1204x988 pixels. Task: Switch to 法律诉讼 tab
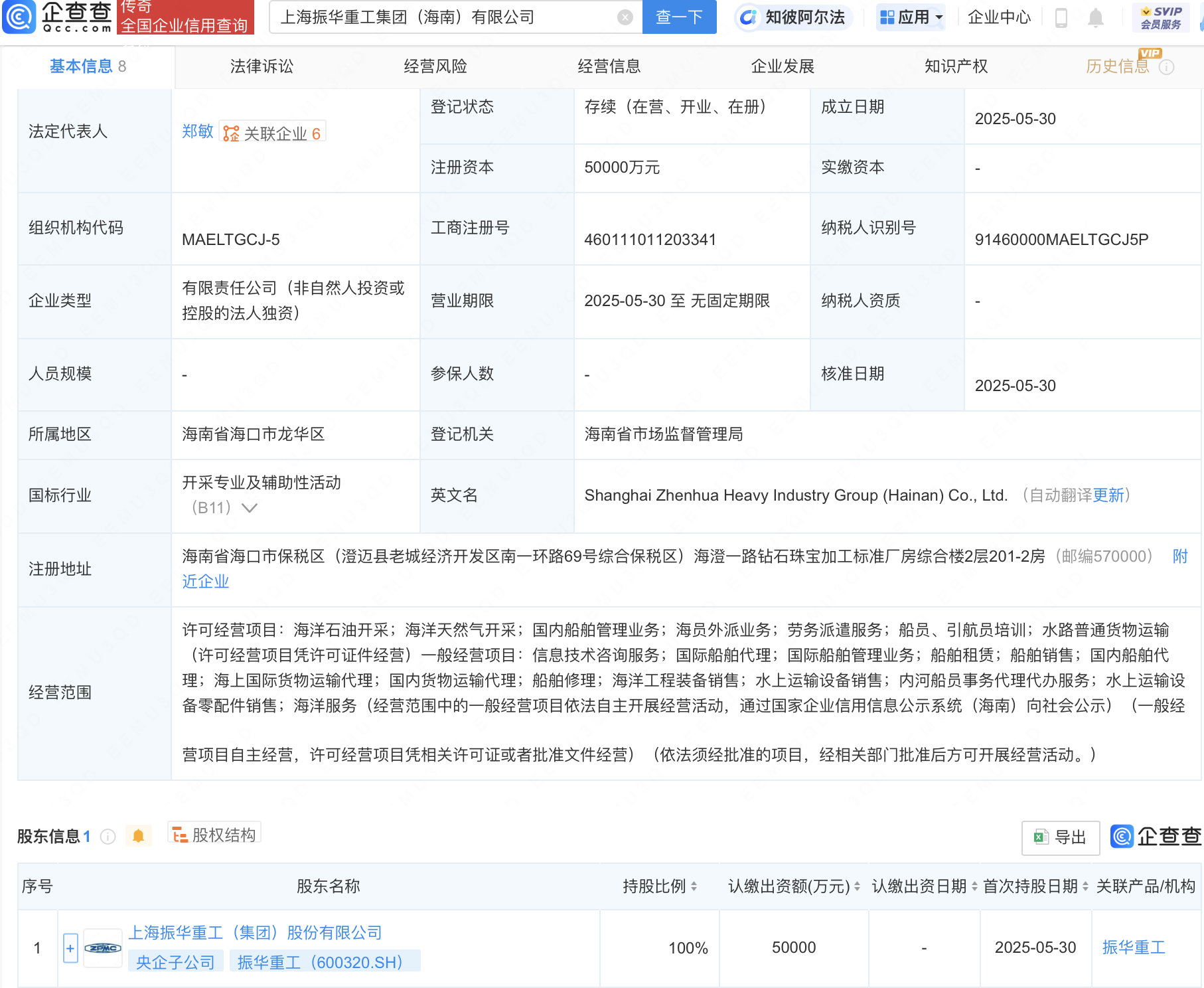coord(262,66)
